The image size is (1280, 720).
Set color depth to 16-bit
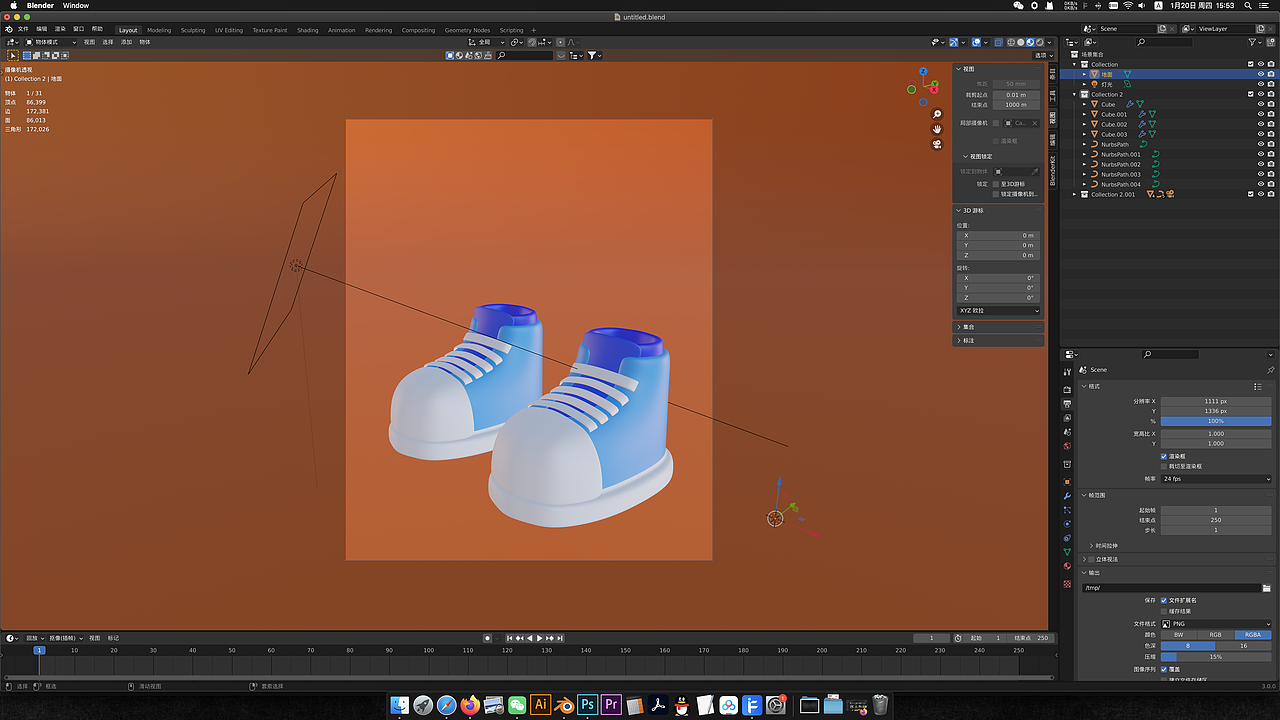tap(1244, 646)
